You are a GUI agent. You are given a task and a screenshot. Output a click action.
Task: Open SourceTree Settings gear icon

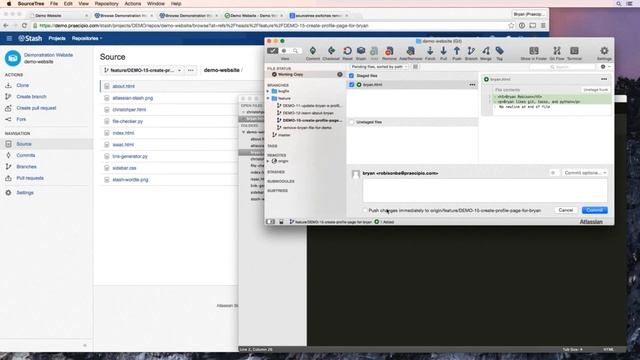click(604, 51)
